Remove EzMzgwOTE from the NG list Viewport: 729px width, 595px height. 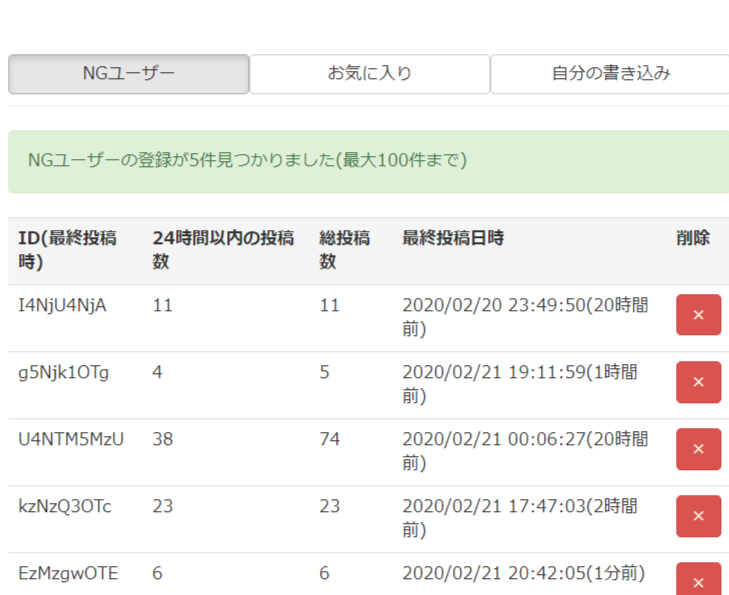[698, 580]
